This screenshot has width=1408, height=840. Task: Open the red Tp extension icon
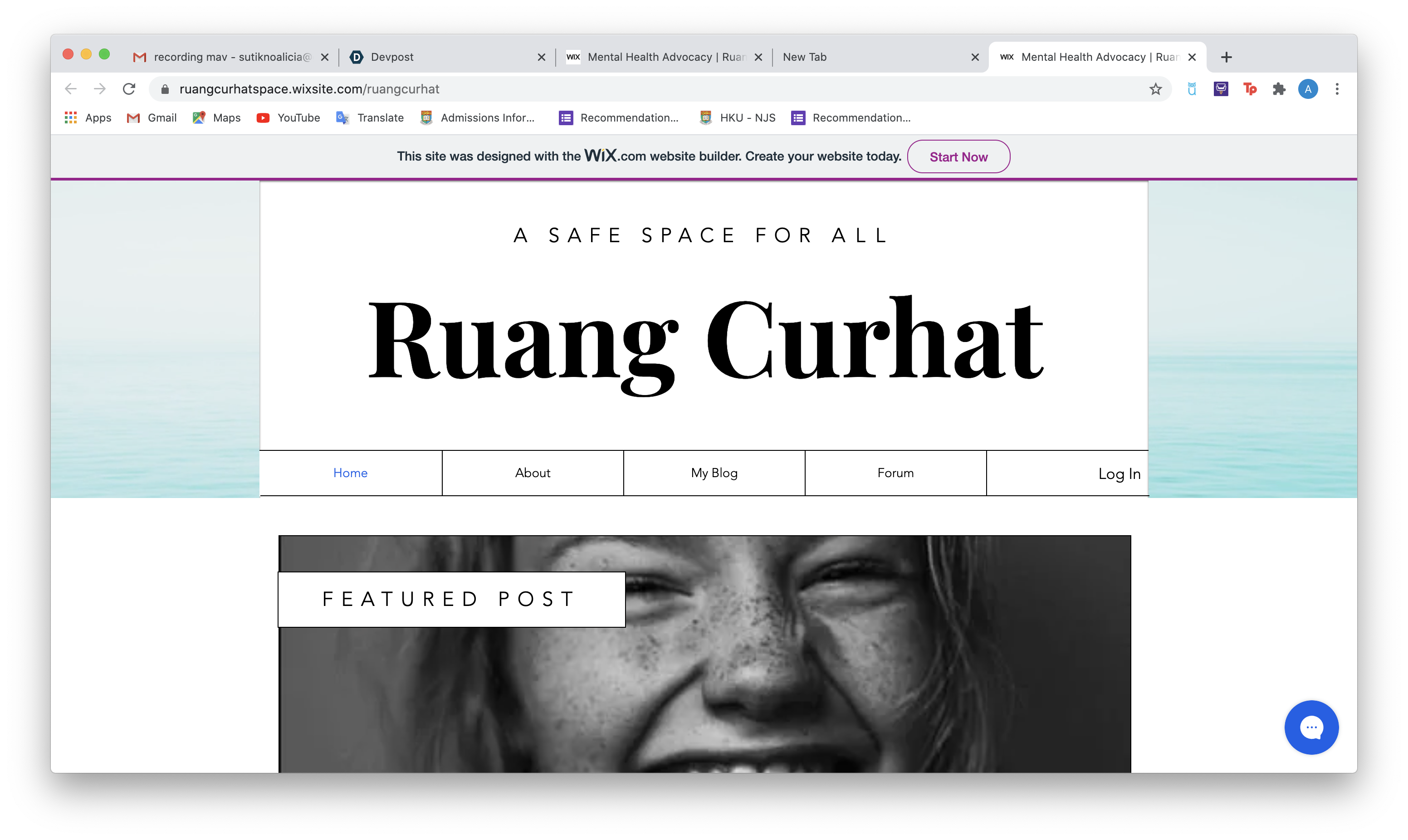1250,89
